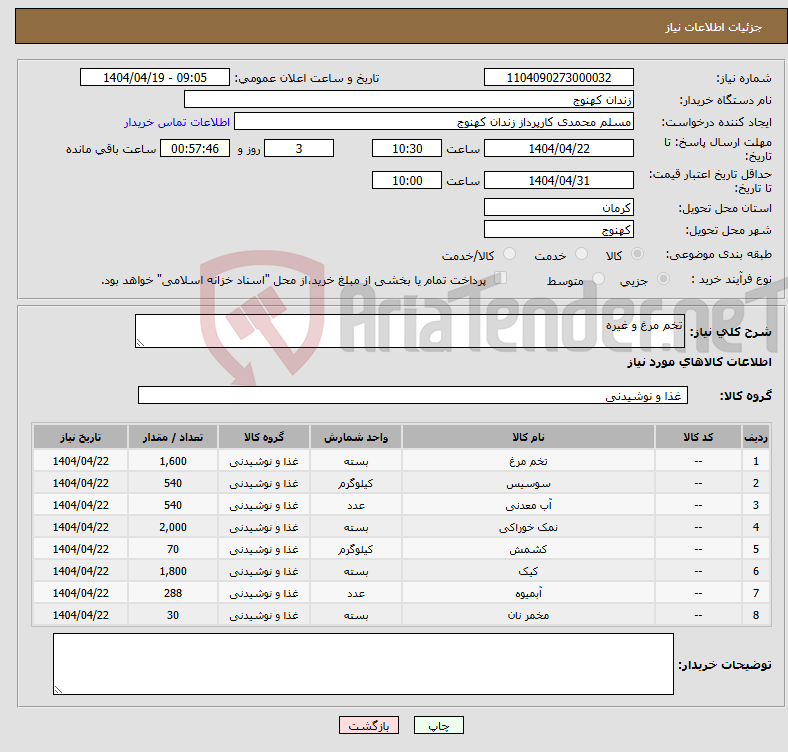Click the گروه کالا column header
The width and height of the screenshot is (788, 752).
(x=264, y=437)
